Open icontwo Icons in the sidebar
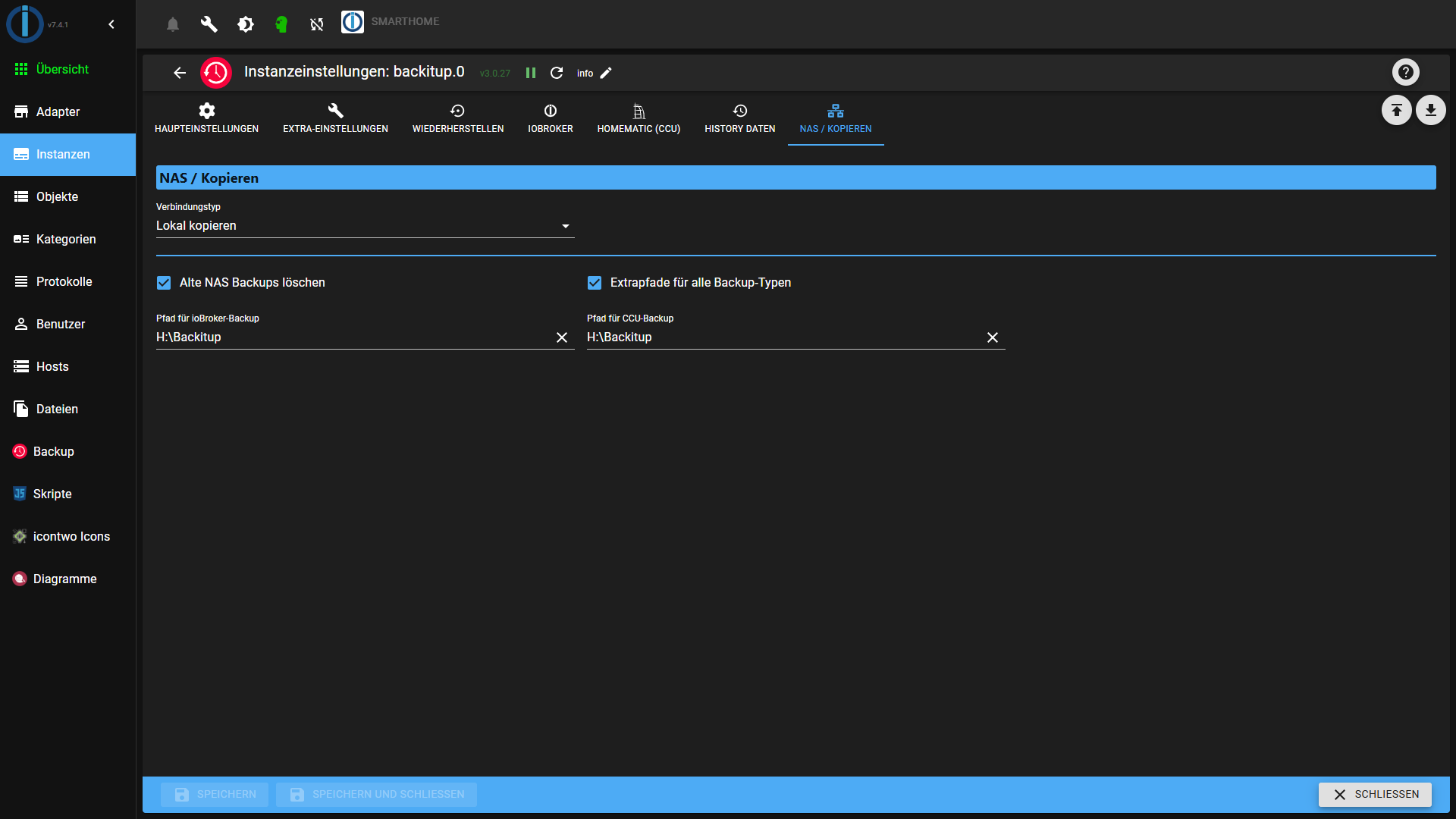Viewport: 1456px width, 819px height. coord(68,537)
